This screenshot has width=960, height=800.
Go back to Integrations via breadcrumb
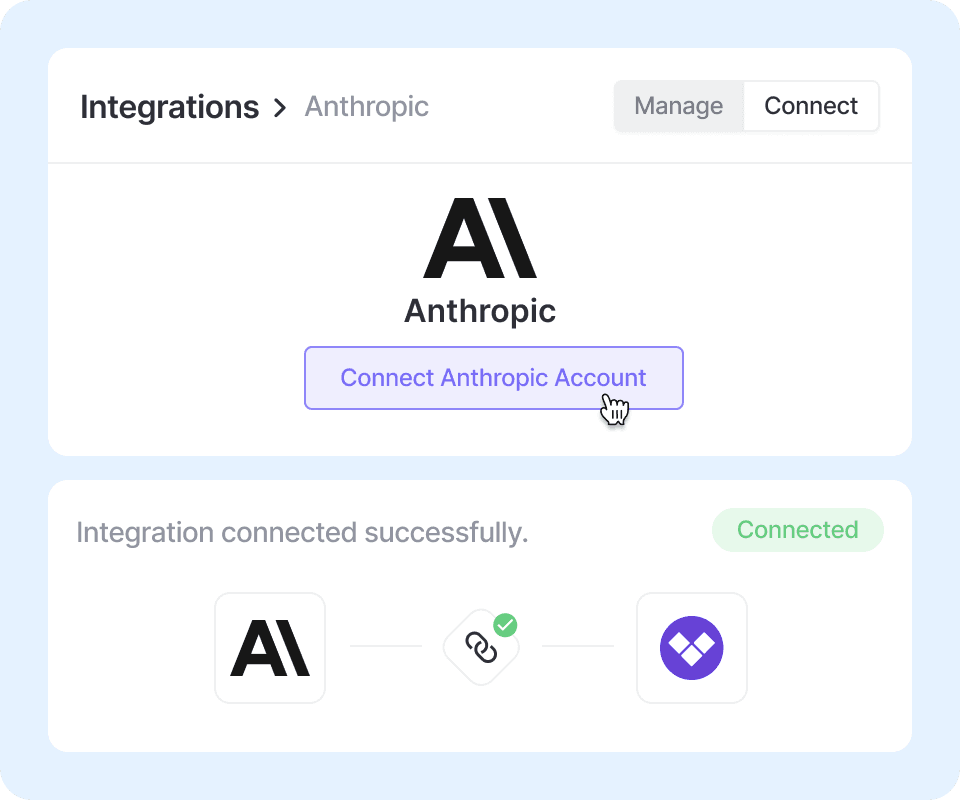pyautogui.click(x=169, y=107)
